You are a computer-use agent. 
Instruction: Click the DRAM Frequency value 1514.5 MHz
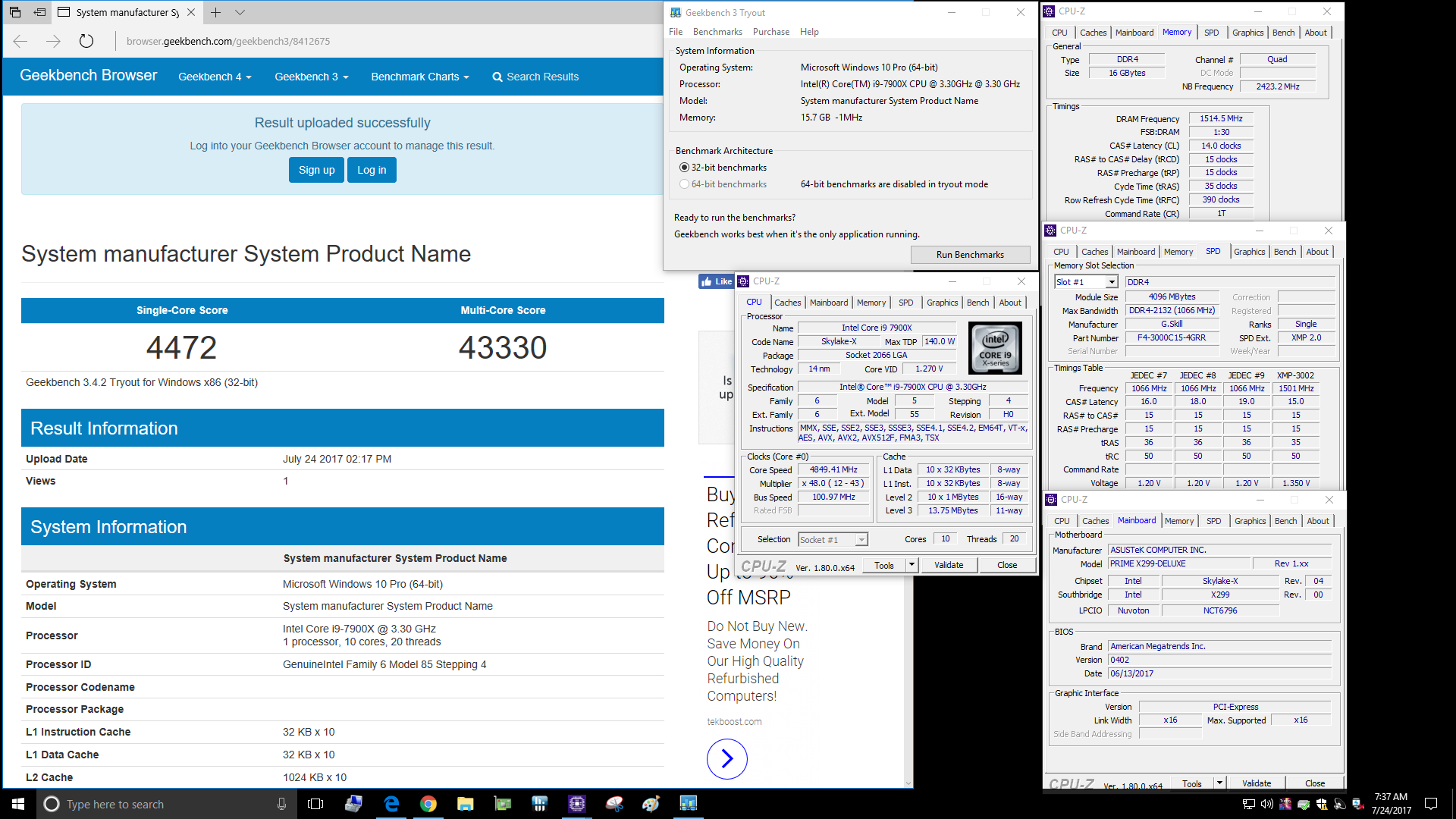(1221, 119)
